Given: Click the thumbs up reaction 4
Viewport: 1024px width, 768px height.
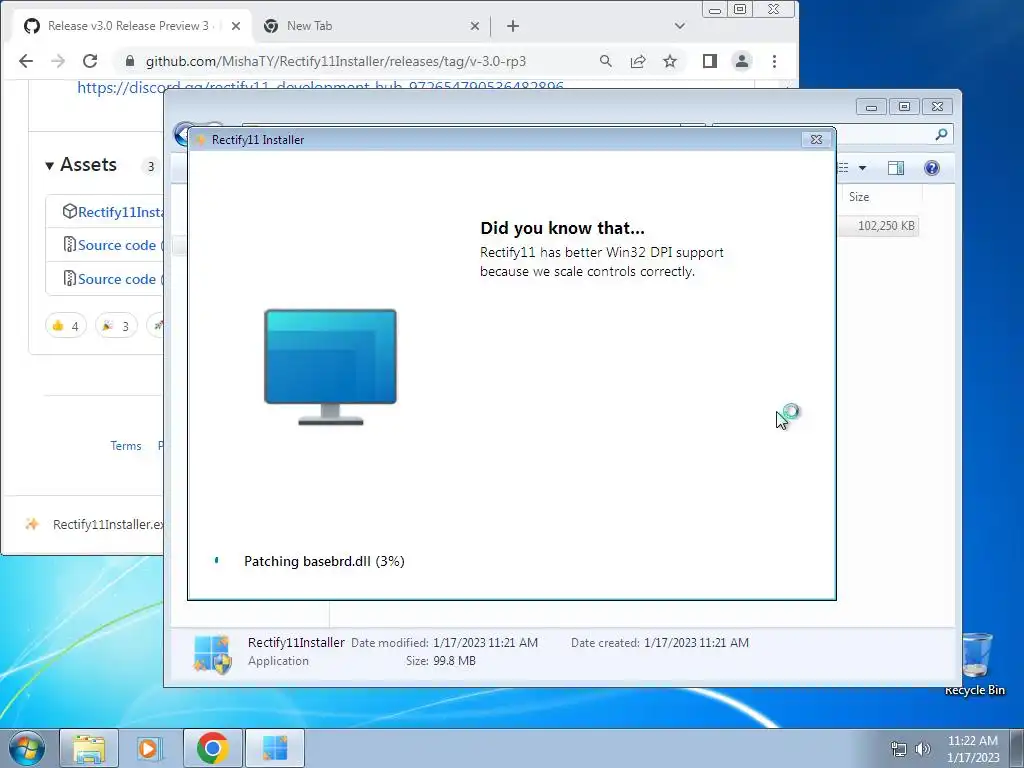Looking at the screenshot, I should click(x=66, y=325).
